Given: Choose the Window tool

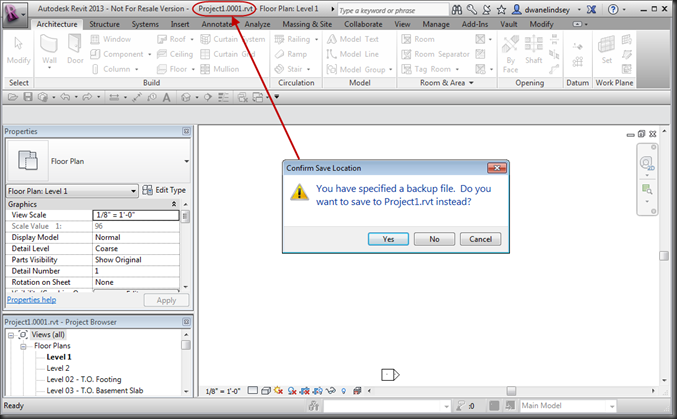Looking at the screenshot, I should pos(111,39).
